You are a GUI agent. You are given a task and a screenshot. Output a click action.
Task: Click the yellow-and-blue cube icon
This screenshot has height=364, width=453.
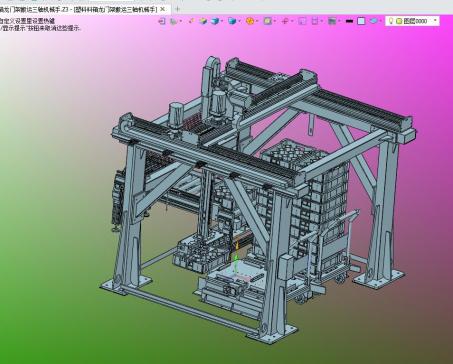coord(203,21)
